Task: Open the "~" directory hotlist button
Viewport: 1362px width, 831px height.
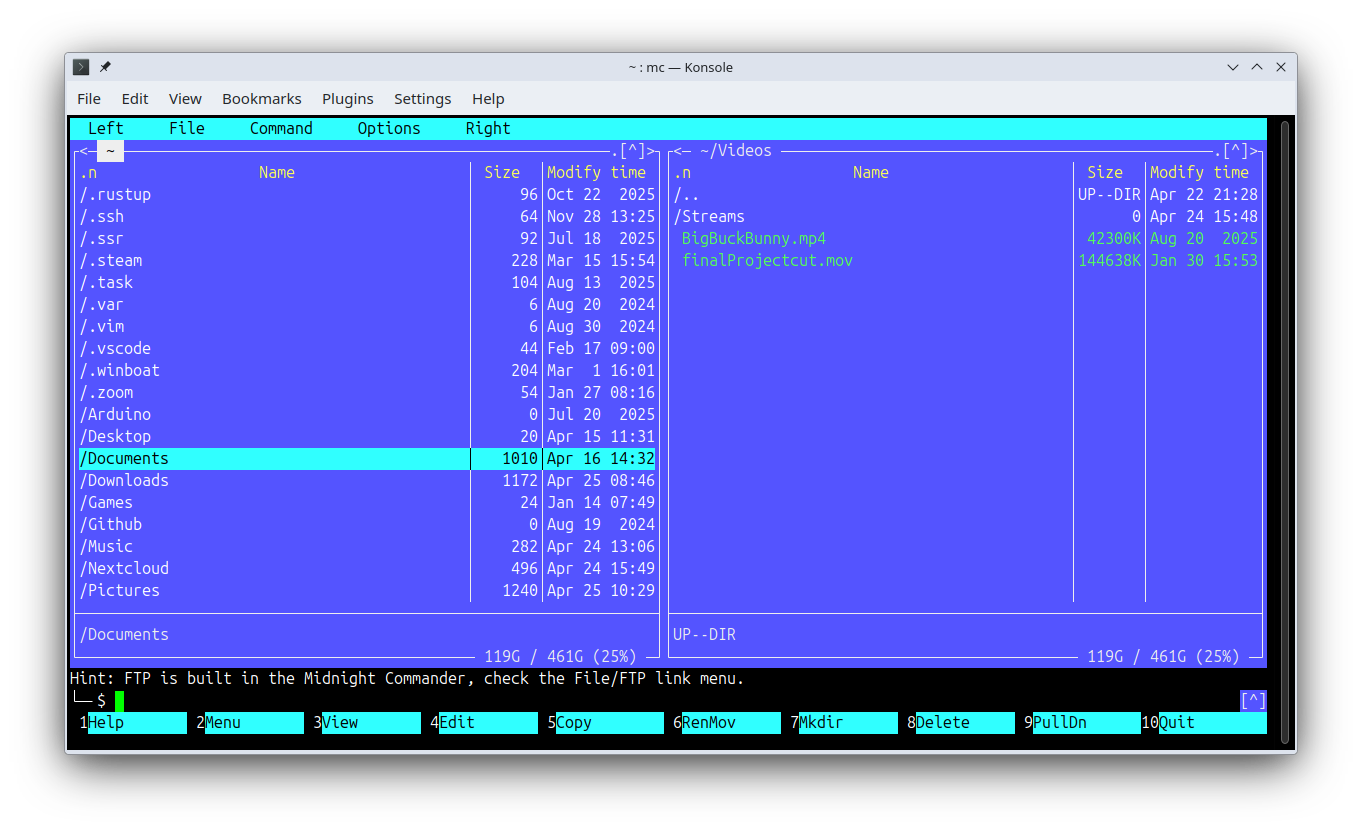Action: pyautogui.click(x=110, y=150)
